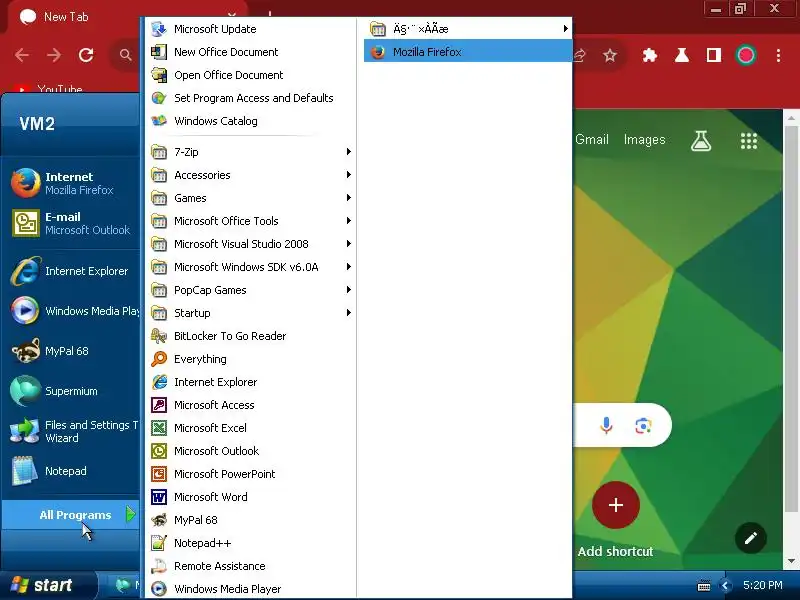The image size is (800, 600).
Task: Search by image with Lens icon
Action: point(643,426)
